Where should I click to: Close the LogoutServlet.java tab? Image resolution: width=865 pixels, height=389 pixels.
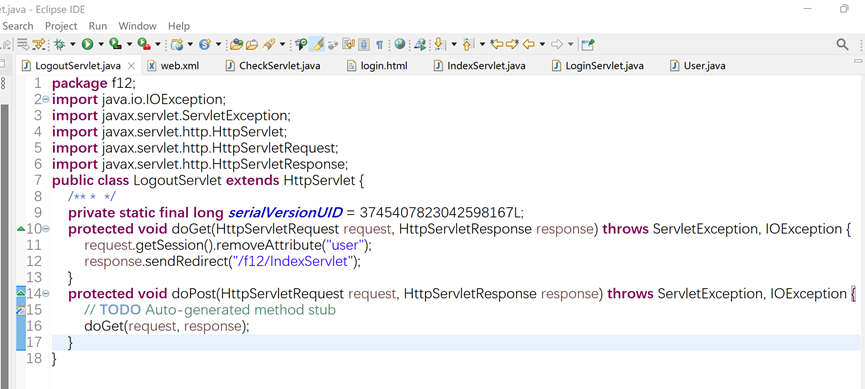(x=131, y=66)
